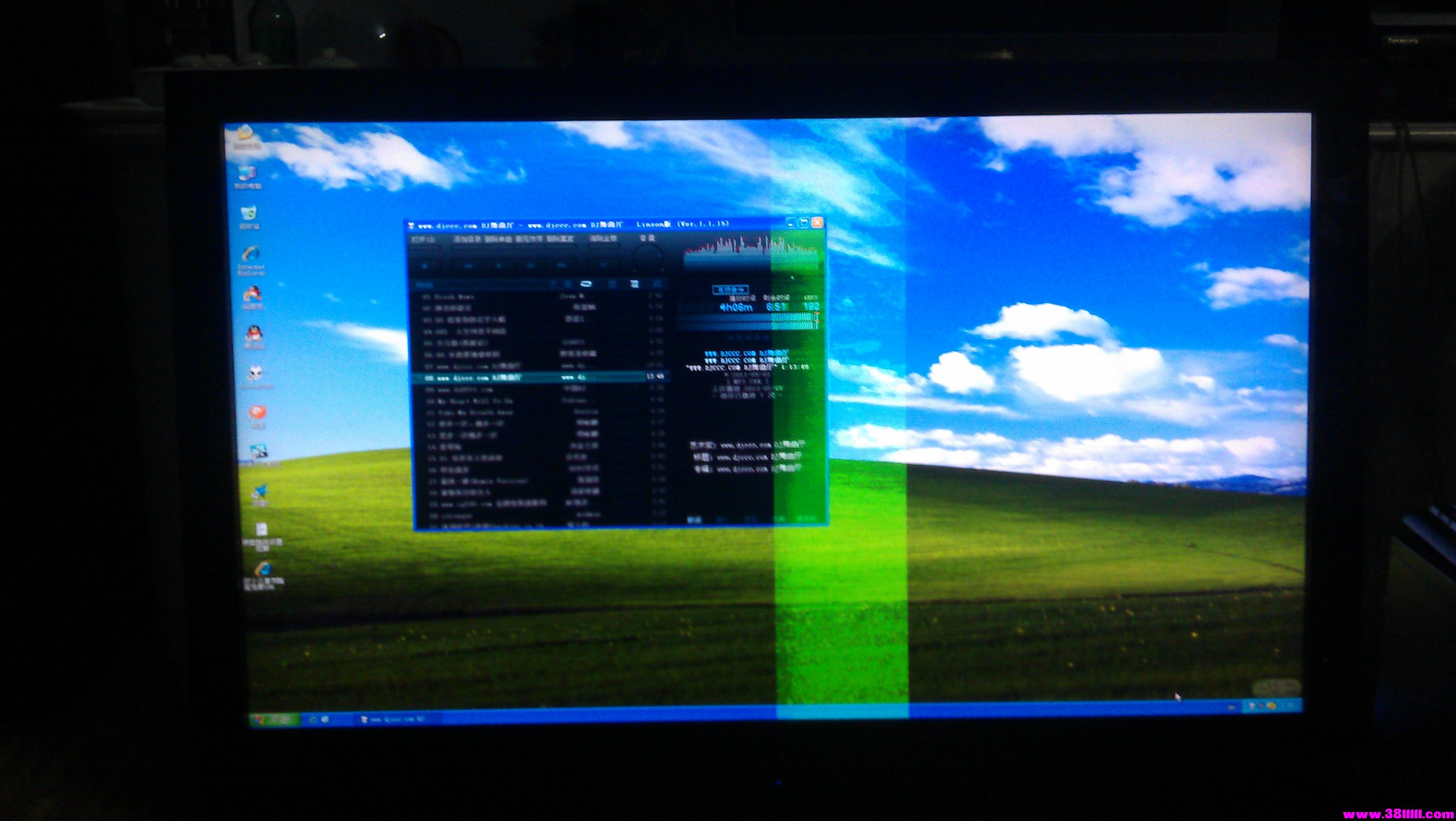Viewport: 1456px width, 821px height.
Task: Click the first quick launch icon on taskbar
Action: 313,720
